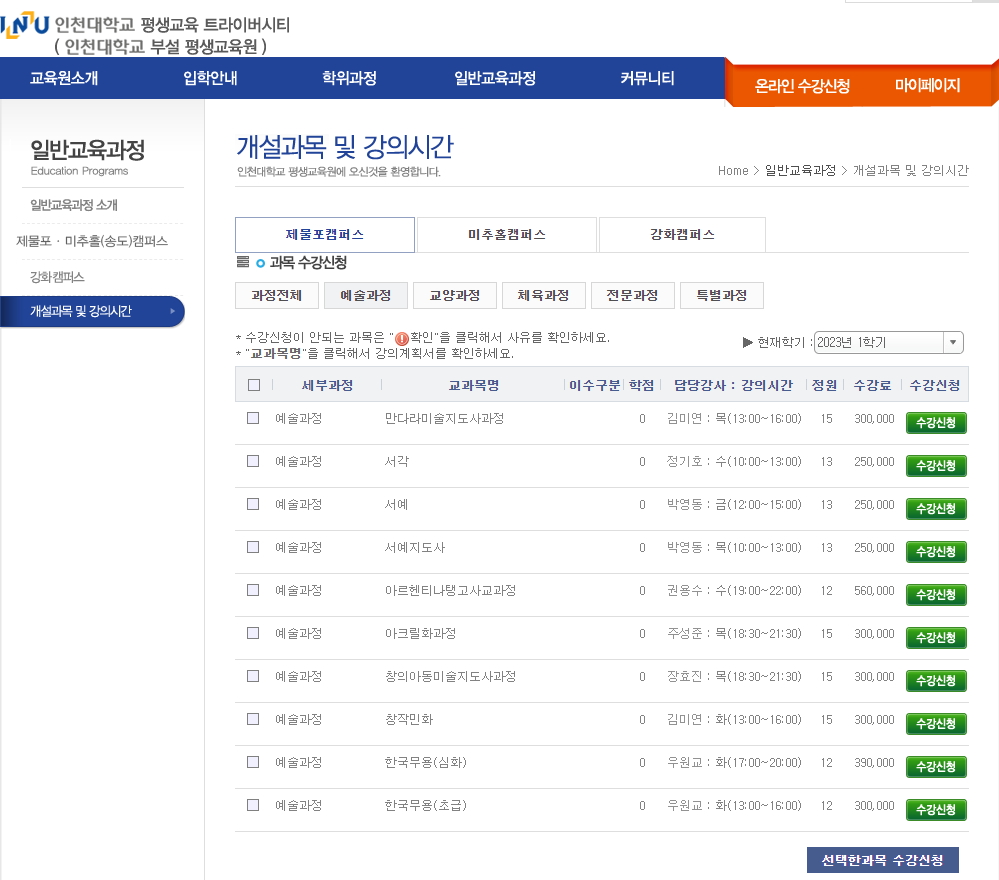Open the 커뮤니티 main menu
This screenshot has width=999, height=880.
[x=647, y=78]
